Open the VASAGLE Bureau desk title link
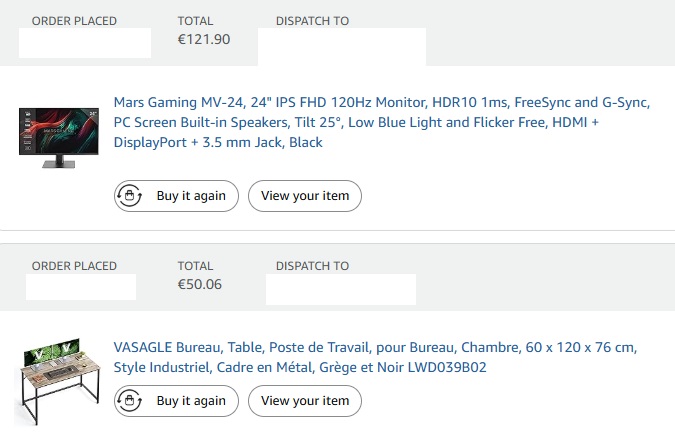Viewport: 675px width, 437px height. (x=375, y=357)
